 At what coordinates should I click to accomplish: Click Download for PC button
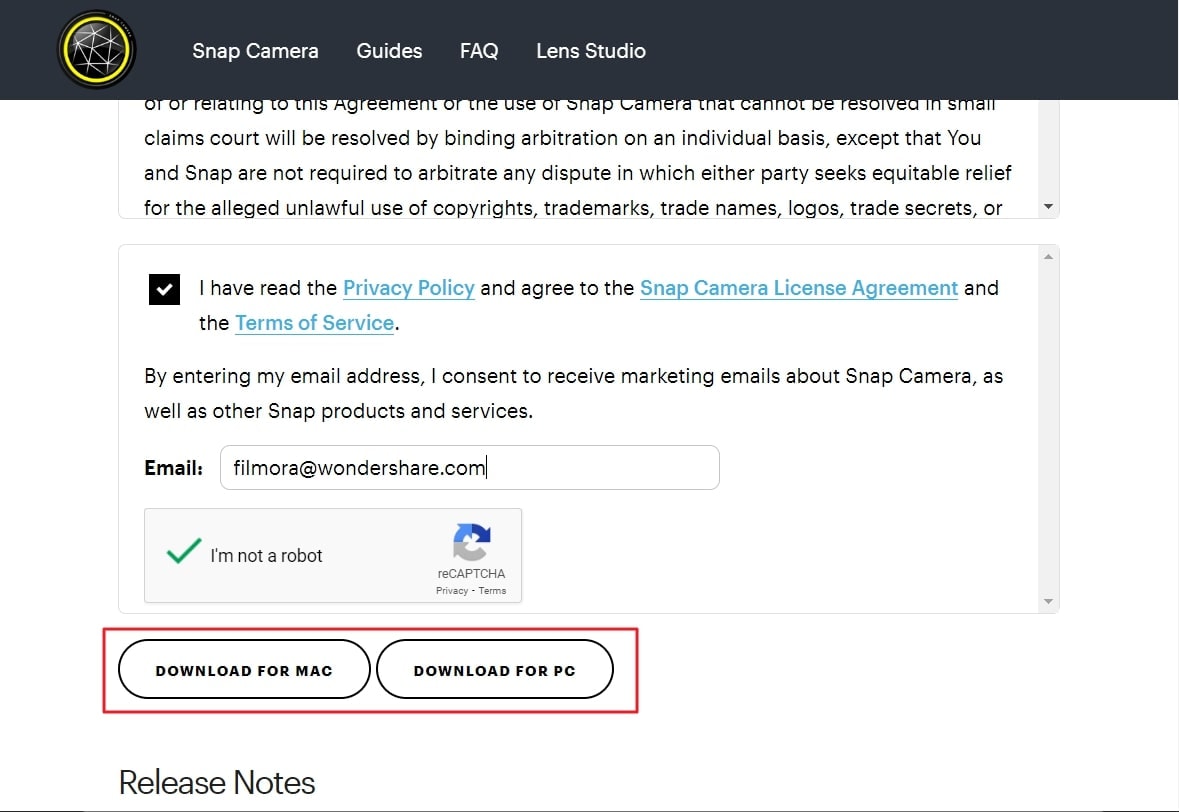tap(495, 669)
